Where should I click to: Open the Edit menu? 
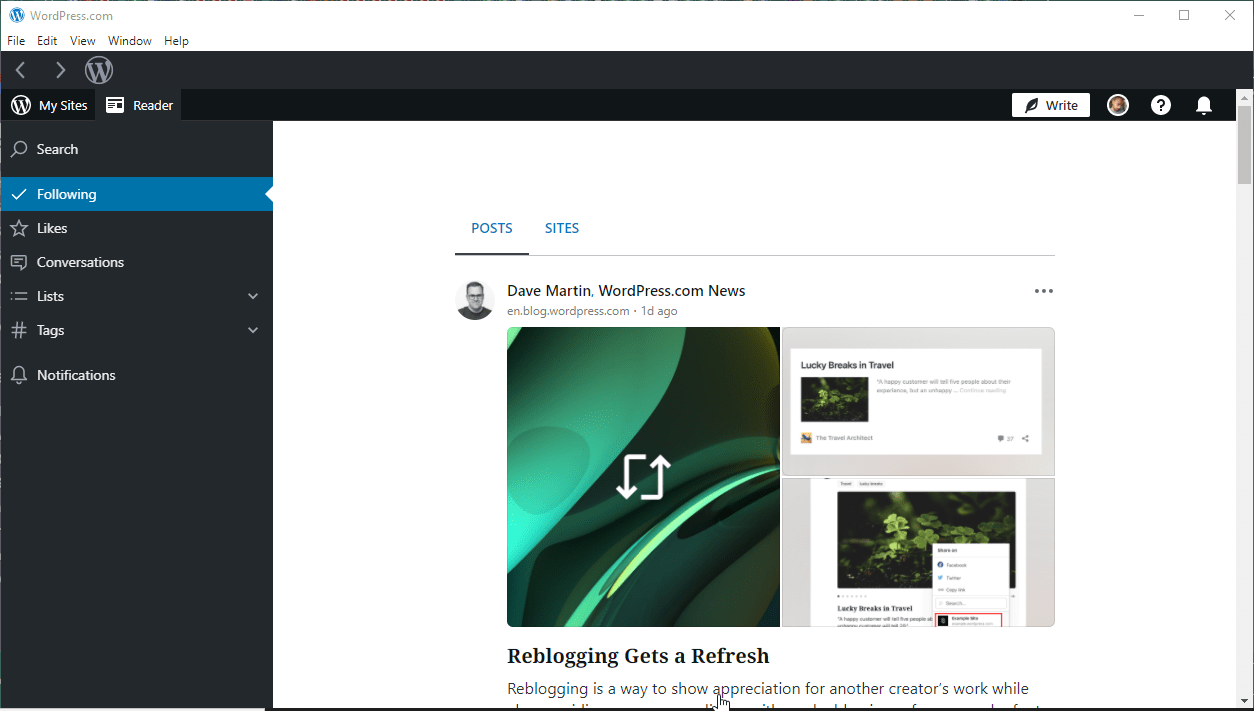click(47, 41)
